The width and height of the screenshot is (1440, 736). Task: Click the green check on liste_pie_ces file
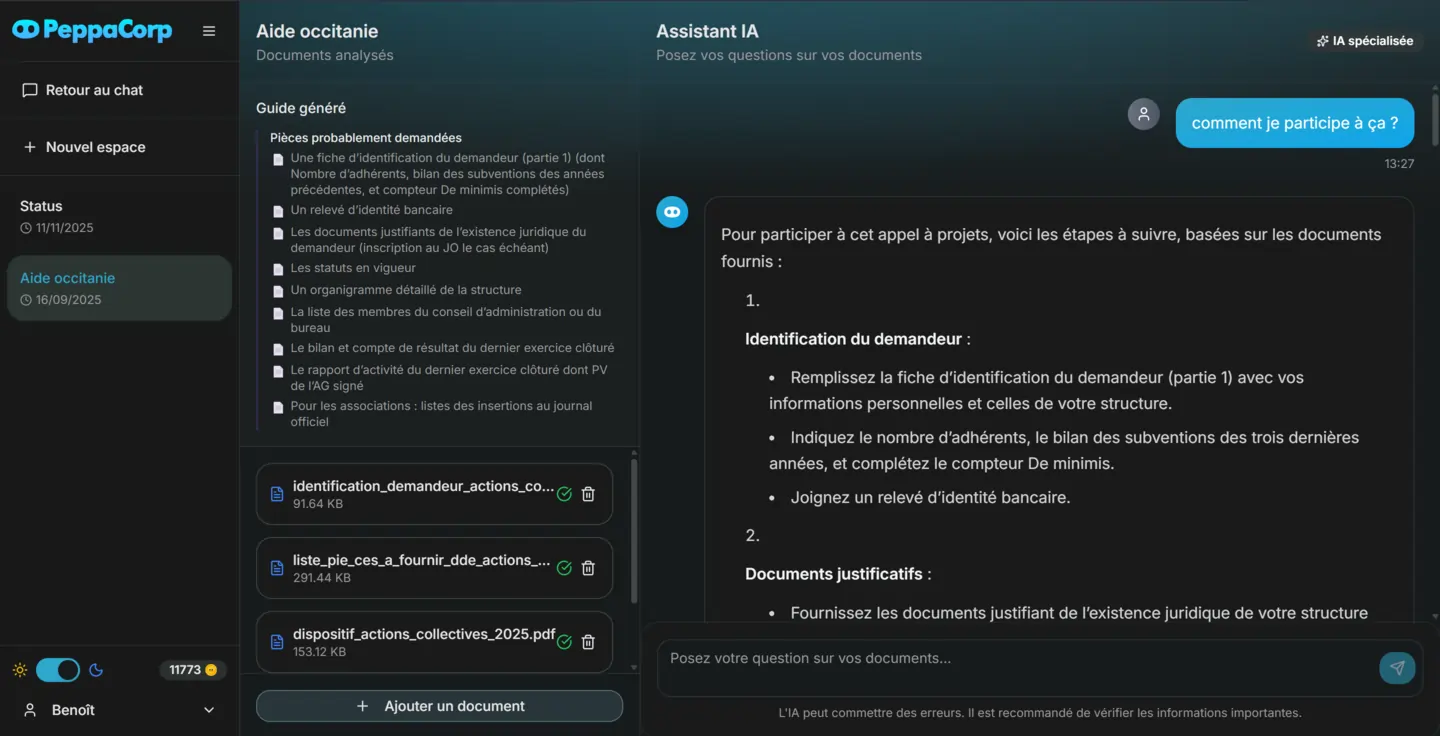(x=564, y=568)
